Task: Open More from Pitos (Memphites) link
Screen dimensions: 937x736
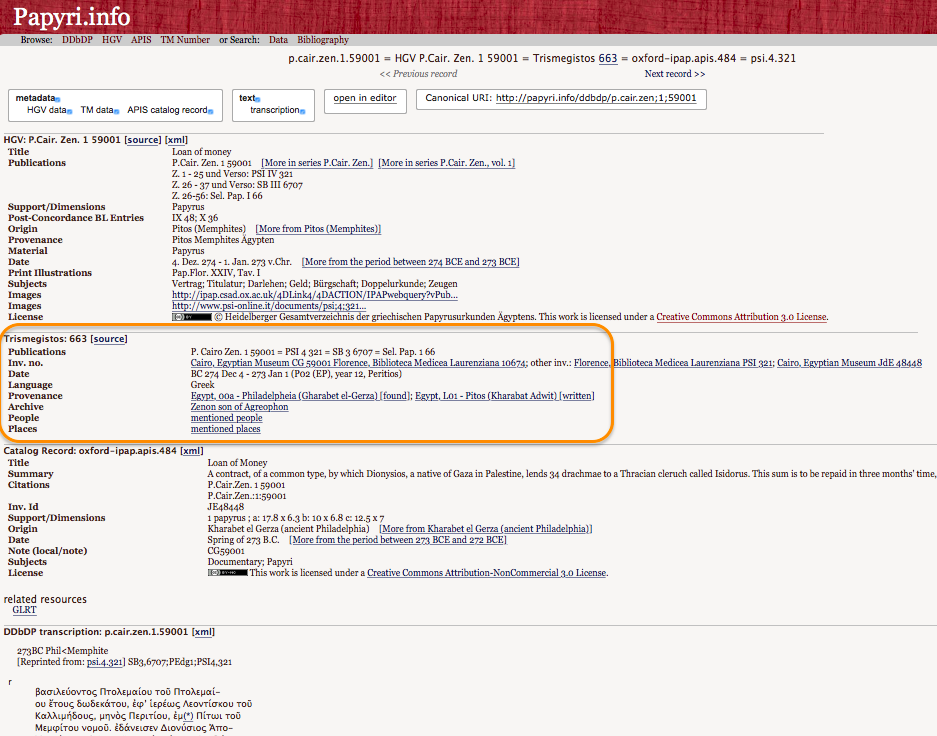Action: (318, 229)
